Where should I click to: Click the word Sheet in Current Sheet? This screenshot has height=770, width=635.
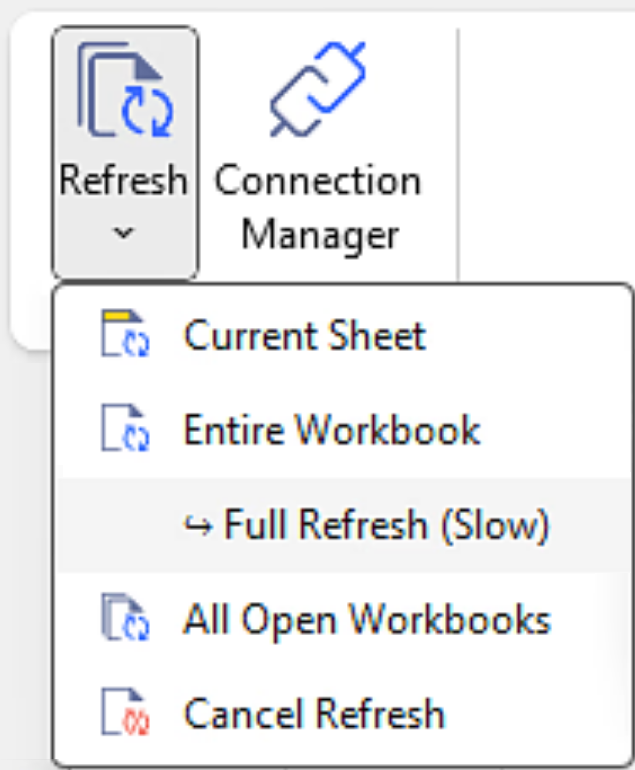click(x=377, y=335)
